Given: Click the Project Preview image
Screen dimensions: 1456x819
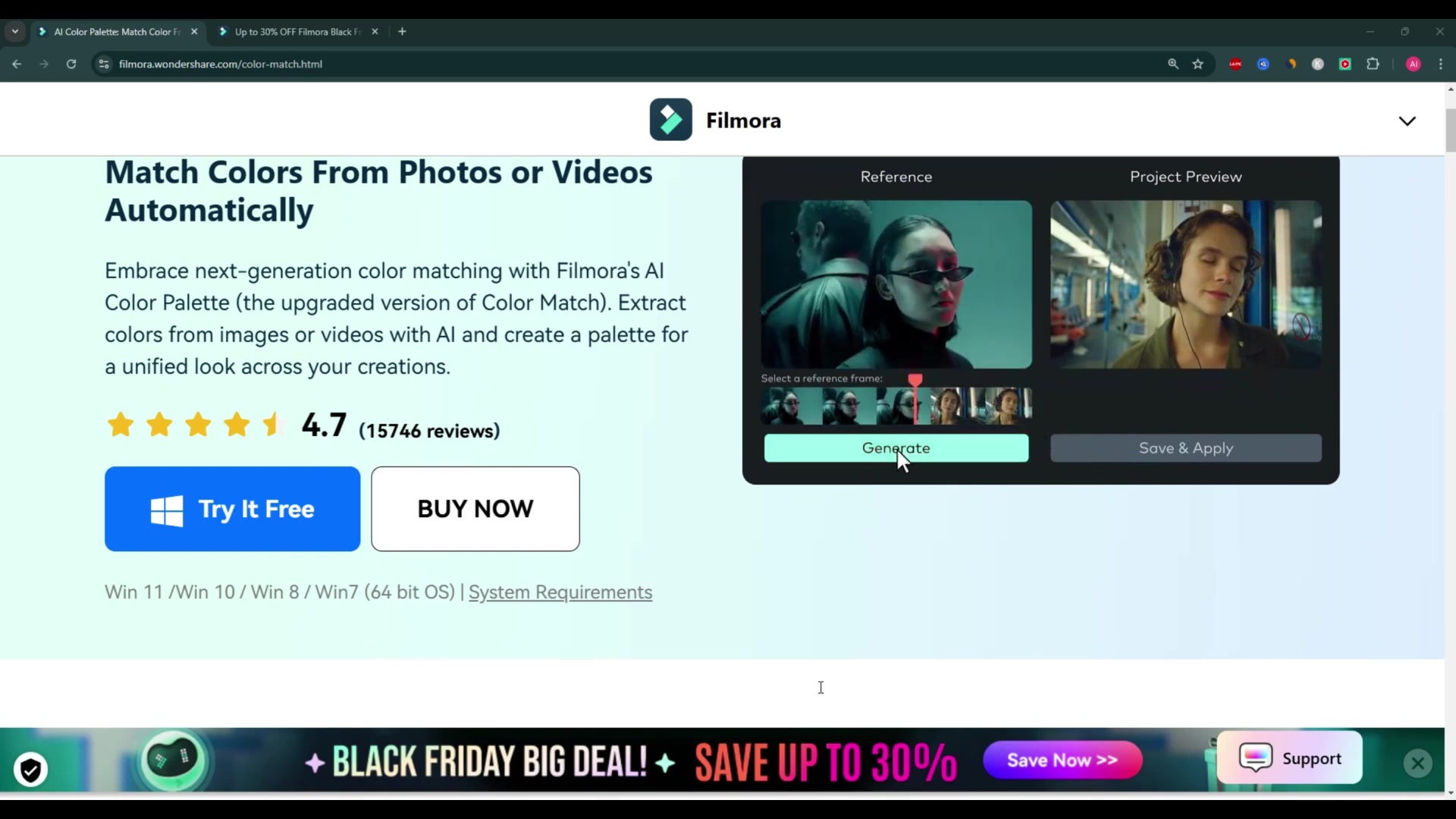Looking at the screenshot, I should click(1186, 284).
